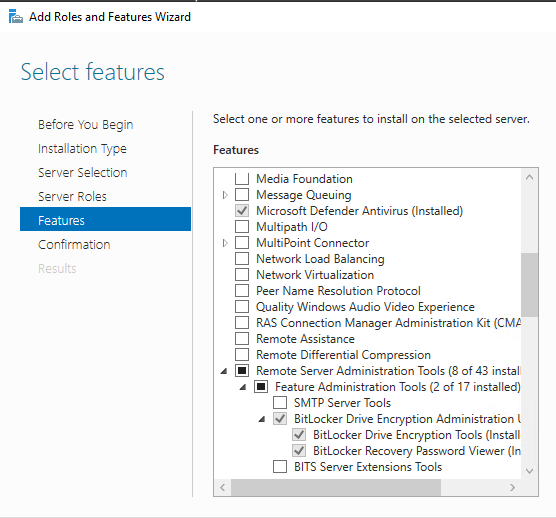Click the features list scroll-up arrow
The image size is (556, 518).
click(x=529, y=177)
